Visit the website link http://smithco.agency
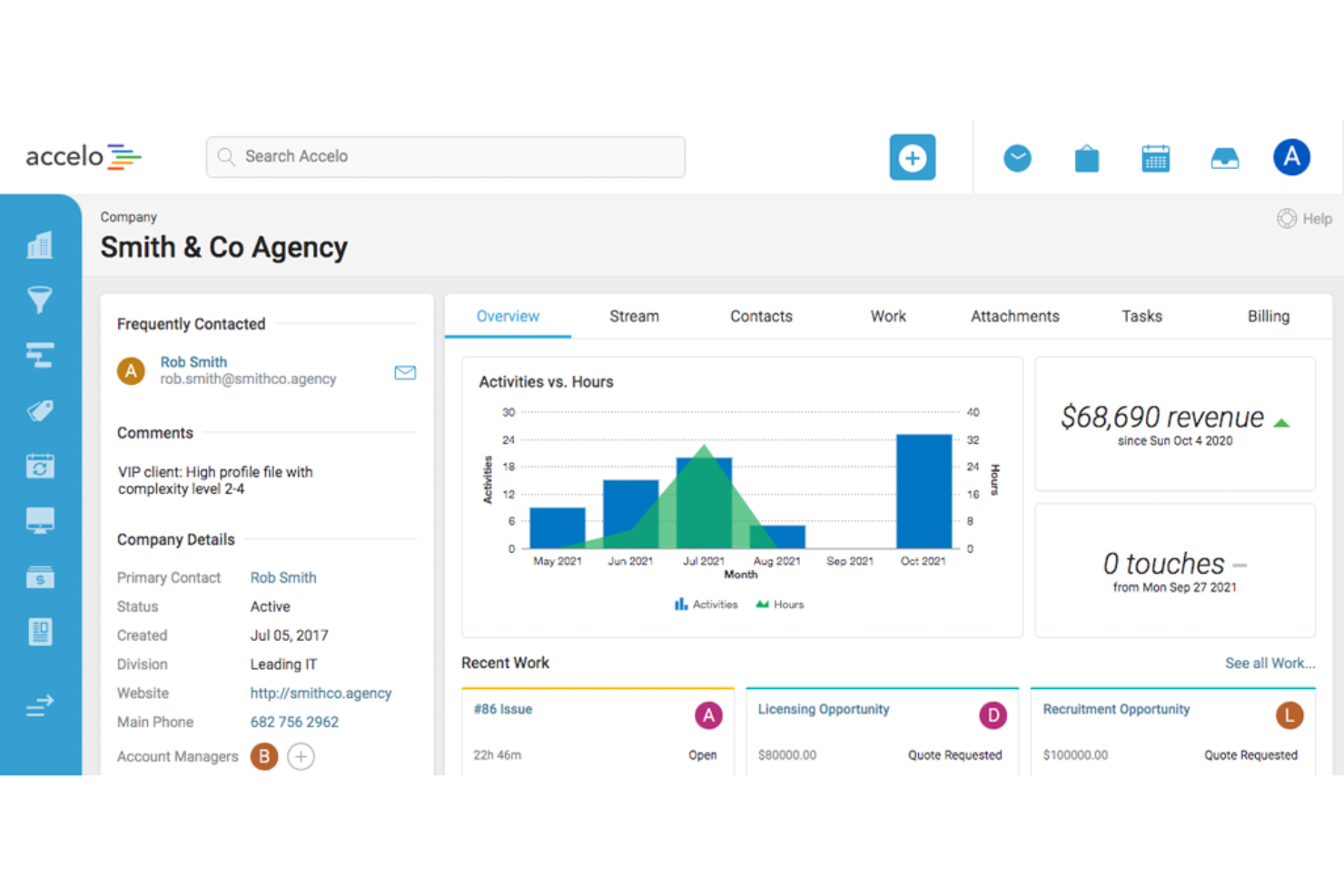Viewport: 1344px width, 896px height. coord(321,693)
